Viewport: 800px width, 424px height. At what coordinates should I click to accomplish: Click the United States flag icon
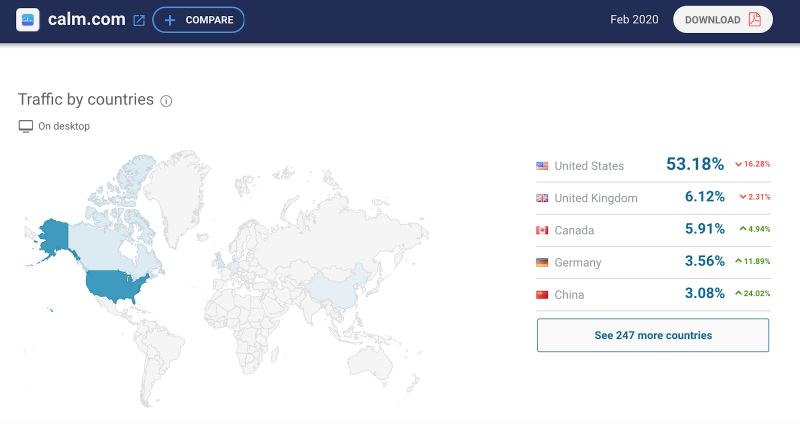pyautogui.click(x=542, y=166)
